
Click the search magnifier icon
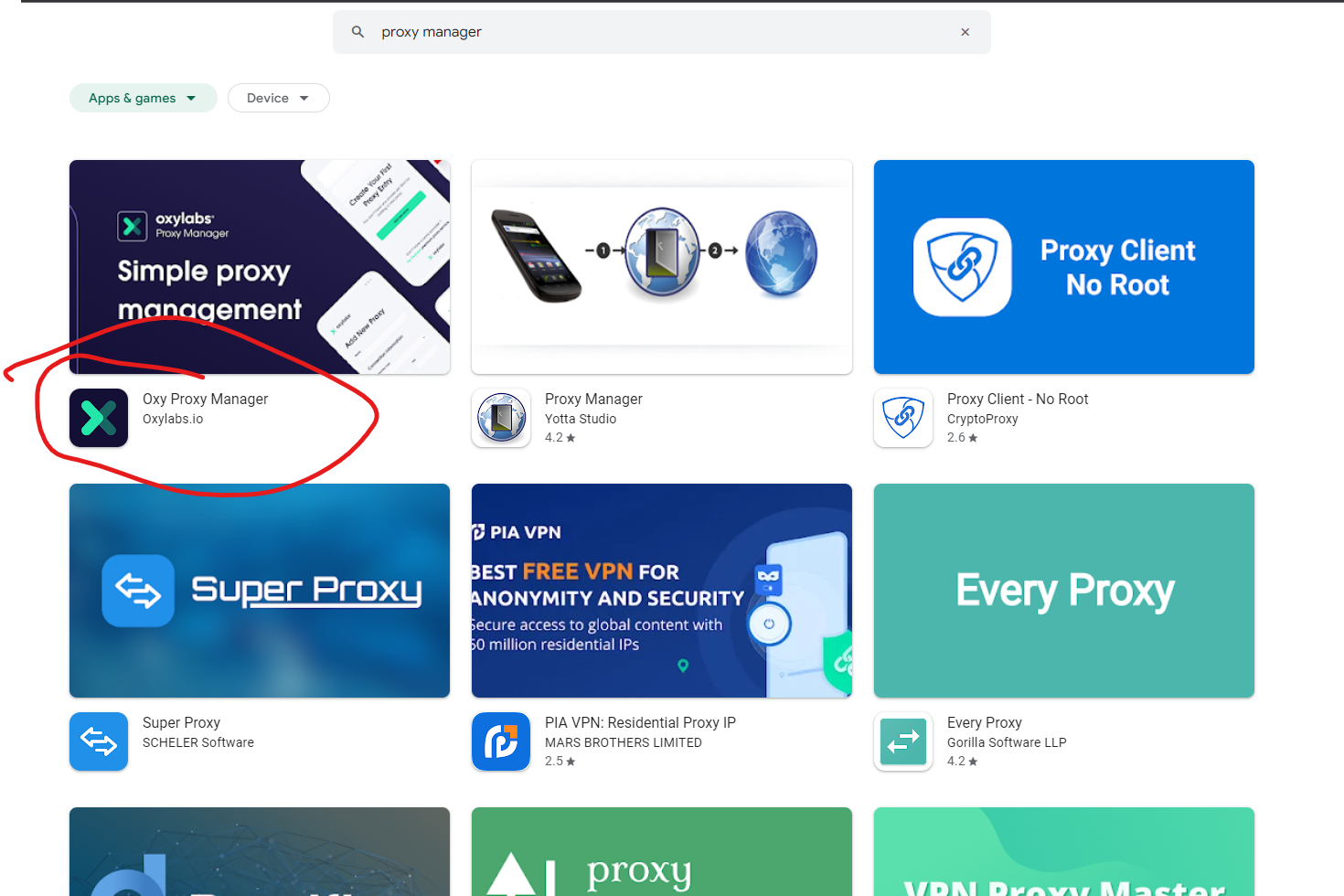pos(357,31)
